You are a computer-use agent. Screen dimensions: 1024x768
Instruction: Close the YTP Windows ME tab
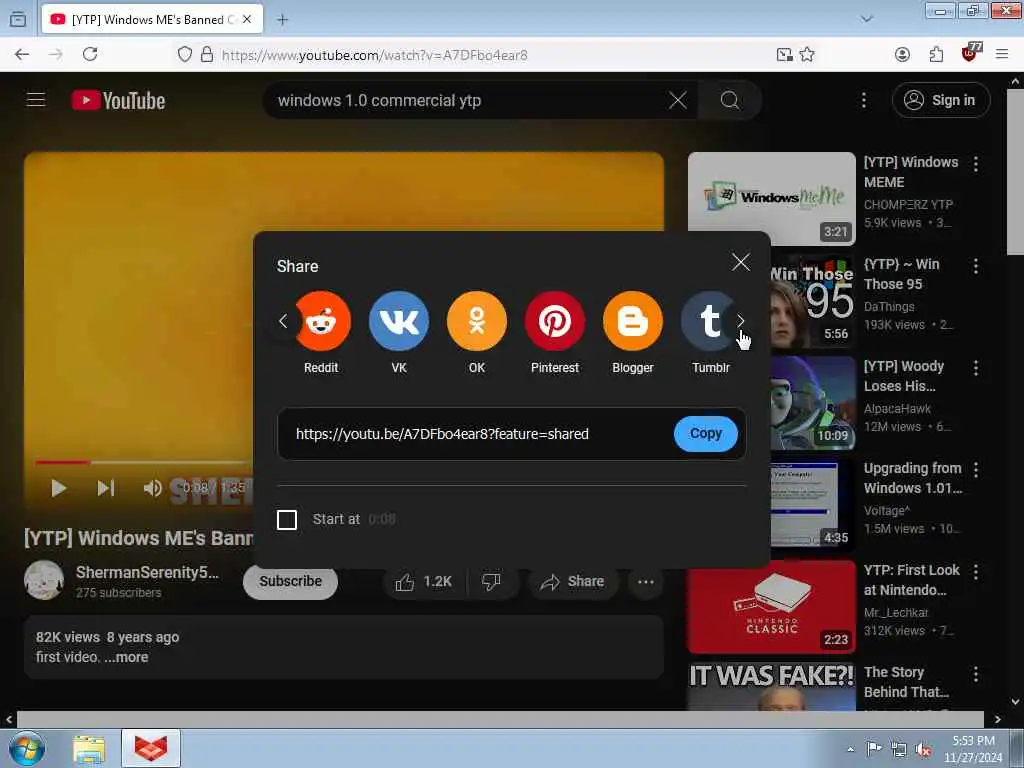point(247,20)
